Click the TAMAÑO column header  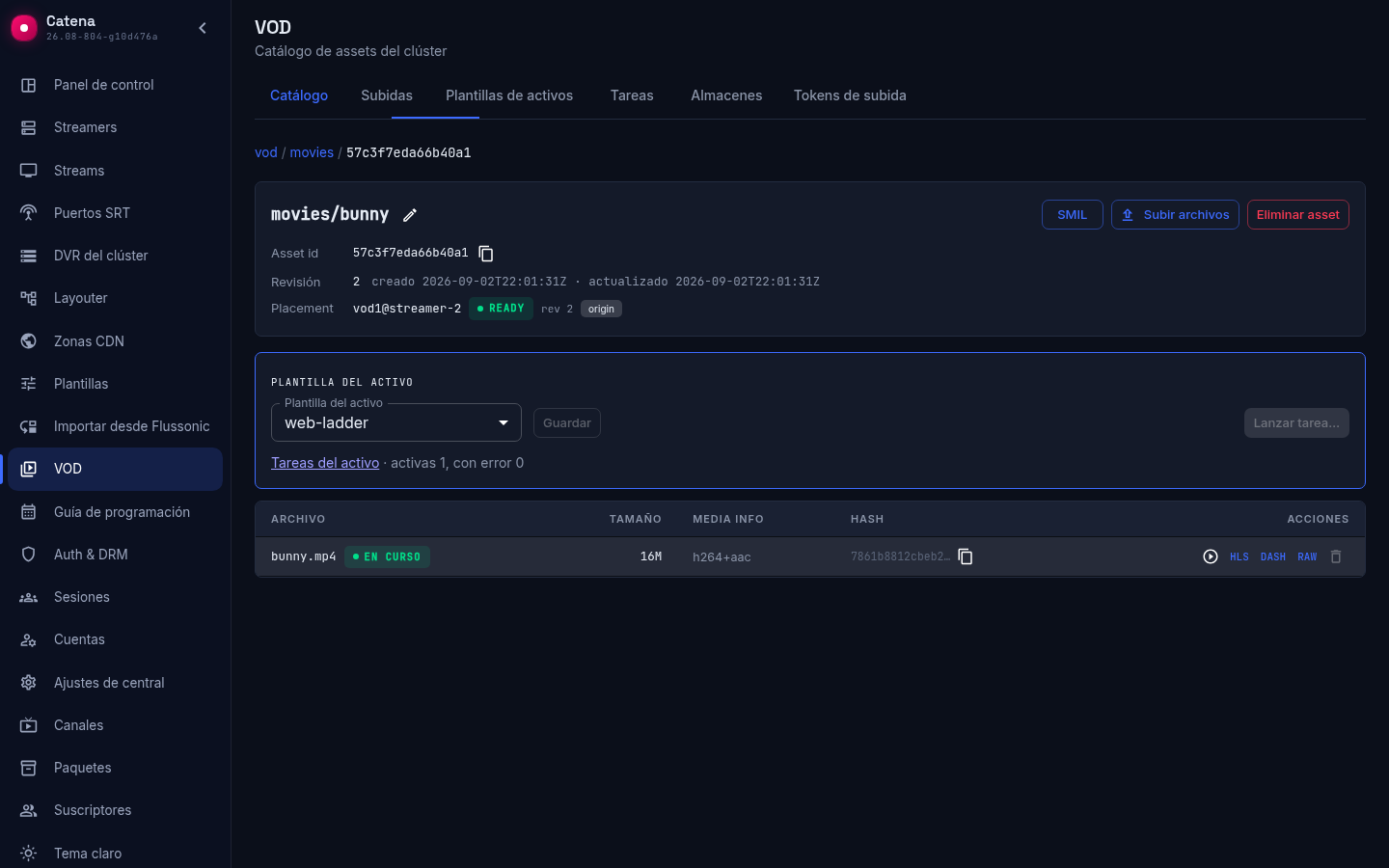click(x=636, y=519)
